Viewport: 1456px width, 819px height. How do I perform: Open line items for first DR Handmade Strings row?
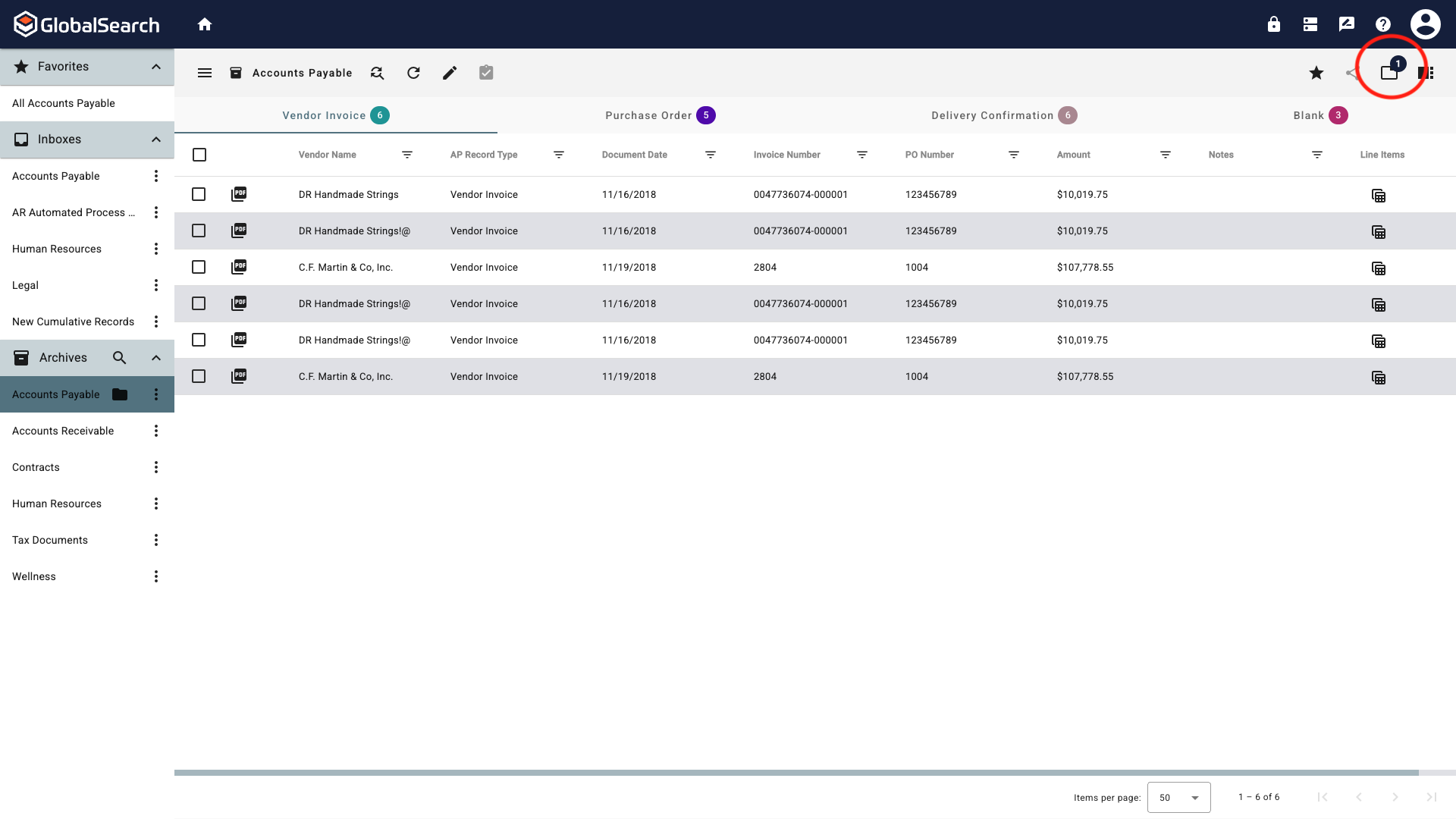[1379, 196]
